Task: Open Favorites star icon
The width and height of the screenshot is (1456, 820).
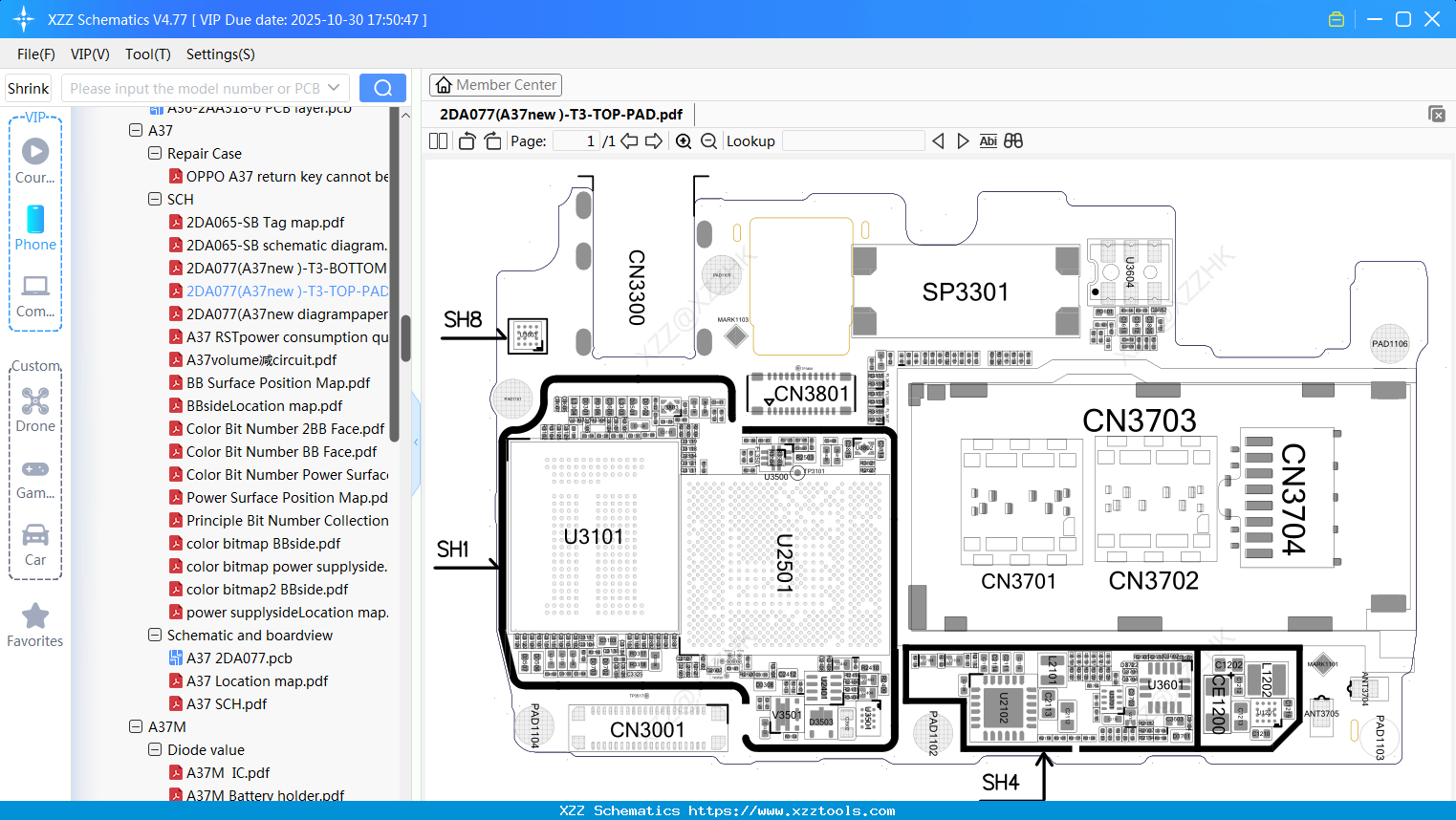Action: [35, 625]
